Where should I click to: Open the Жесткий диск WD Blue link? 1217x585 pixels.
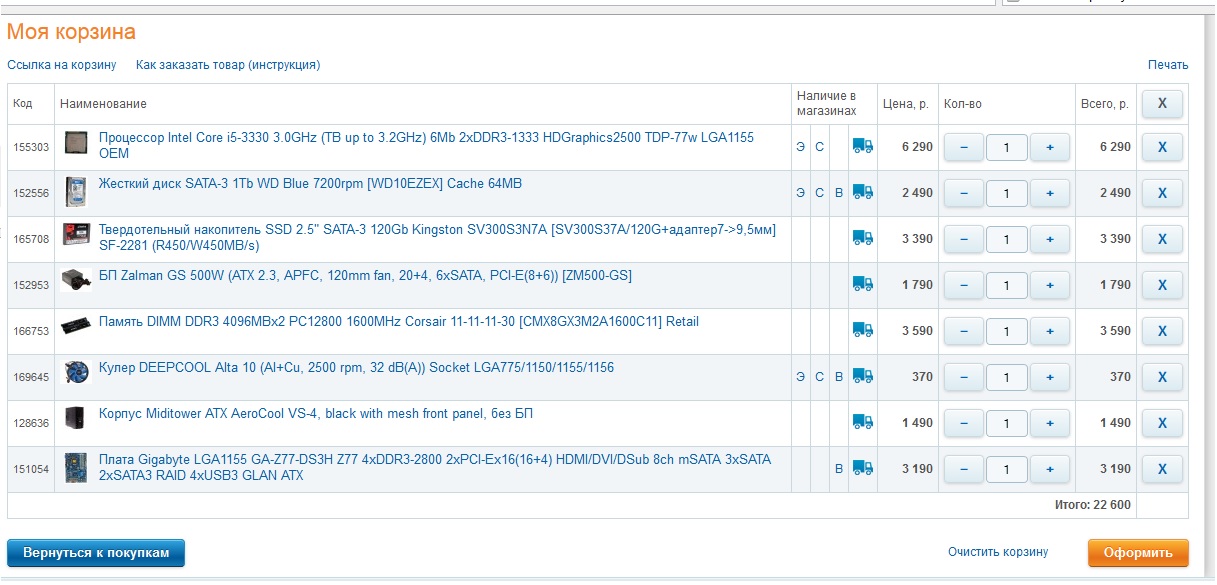[310, 184]
